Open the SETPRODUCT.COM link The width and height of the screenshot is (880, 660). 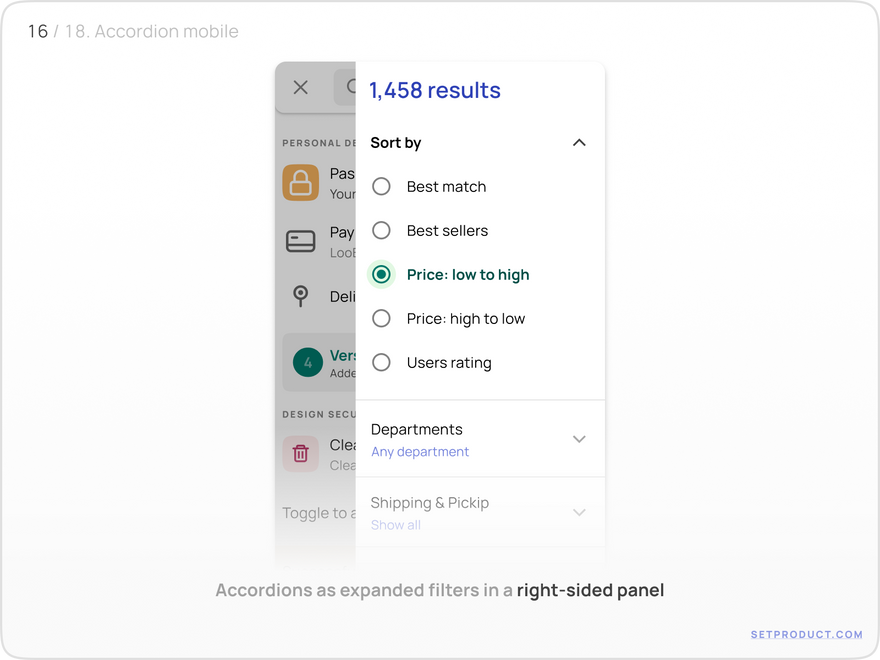[806, 635]
